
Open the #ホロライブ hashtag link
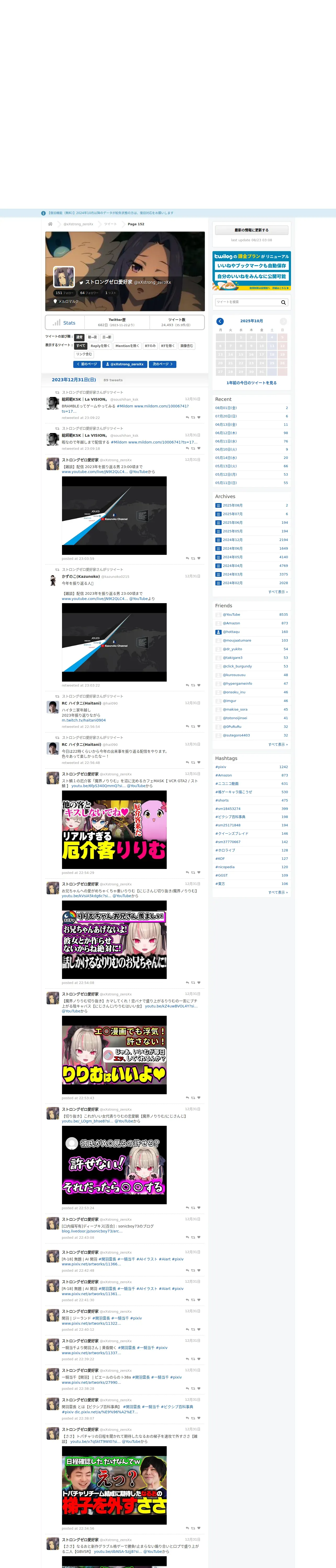(225, 850)
